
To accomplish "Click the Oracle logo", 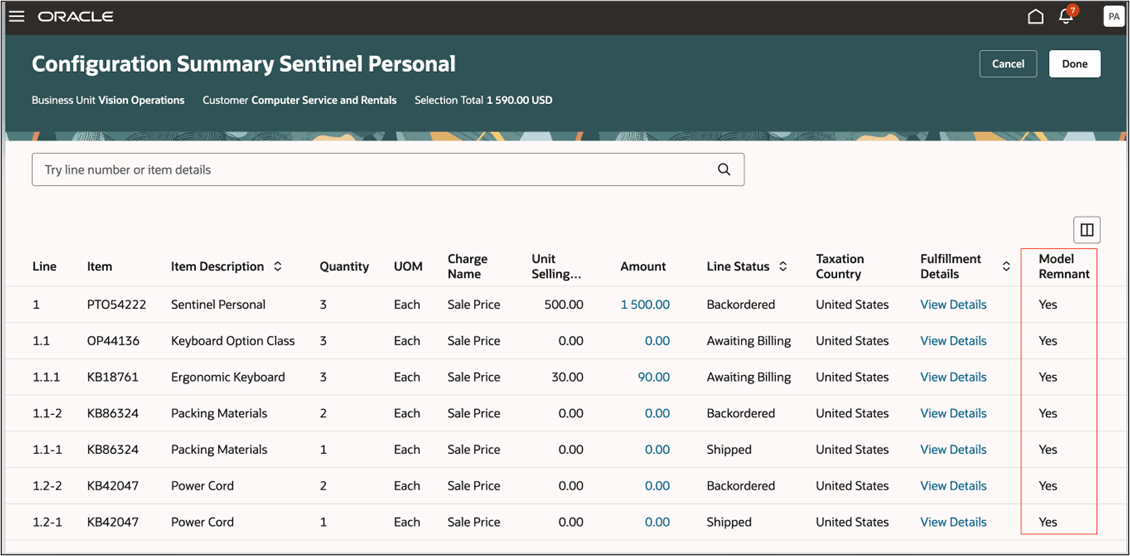I will point(76,17).
